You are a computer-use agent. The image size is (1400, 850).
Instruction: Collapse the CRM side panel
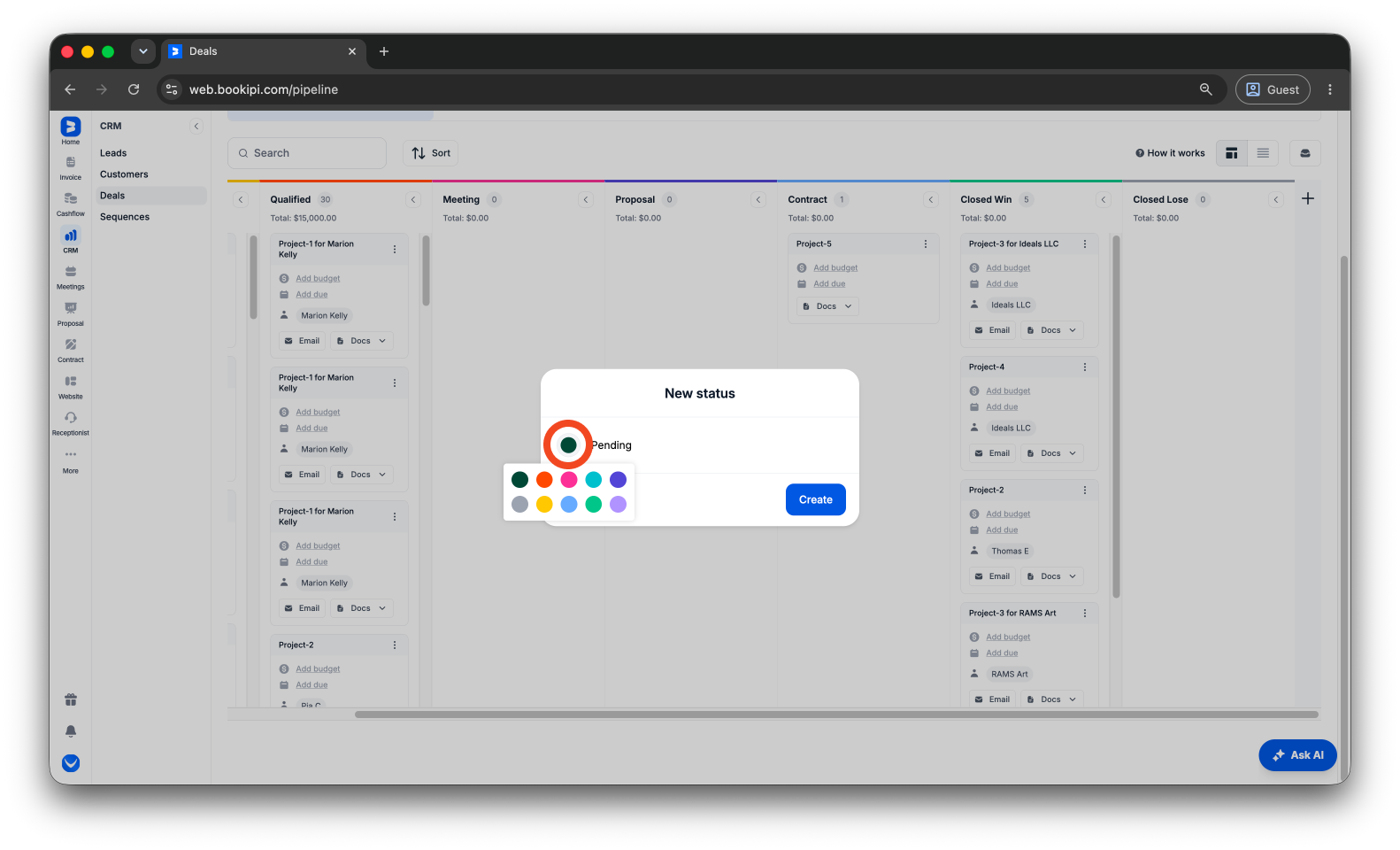(x=196, y=126)
